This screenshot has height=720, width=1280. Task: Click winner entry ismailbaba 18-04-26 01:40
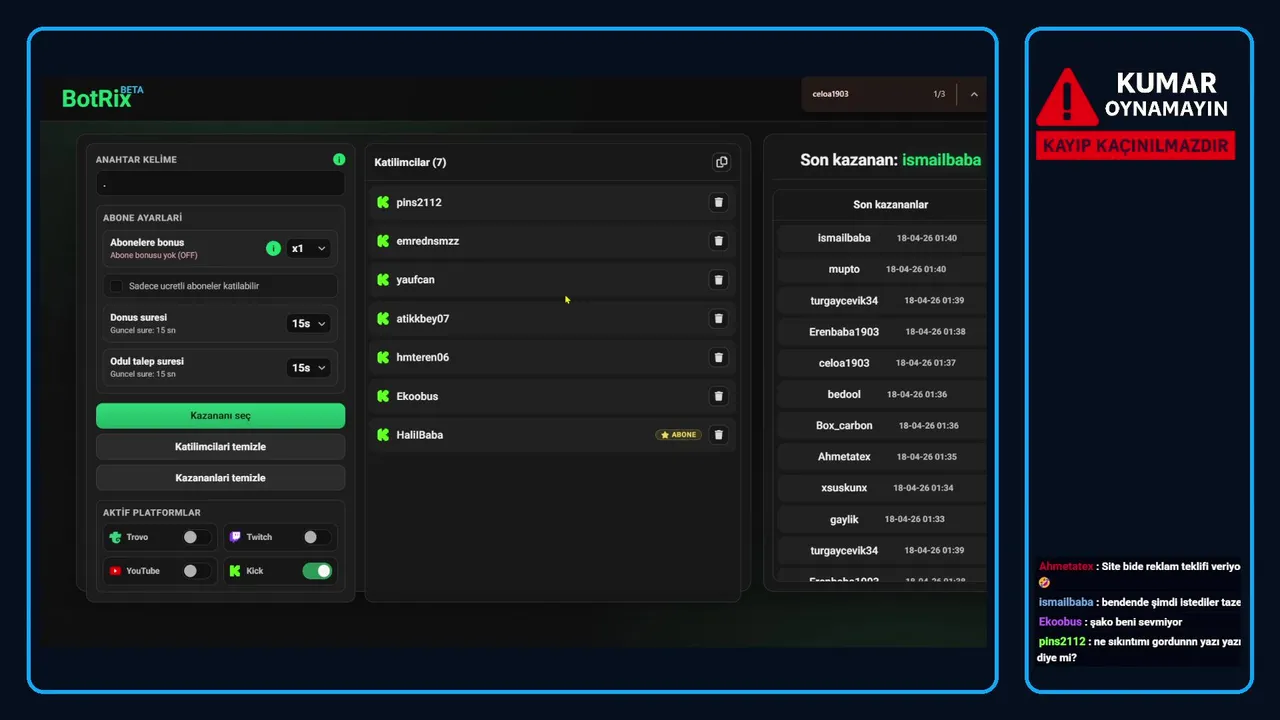[x=882, y=238]
